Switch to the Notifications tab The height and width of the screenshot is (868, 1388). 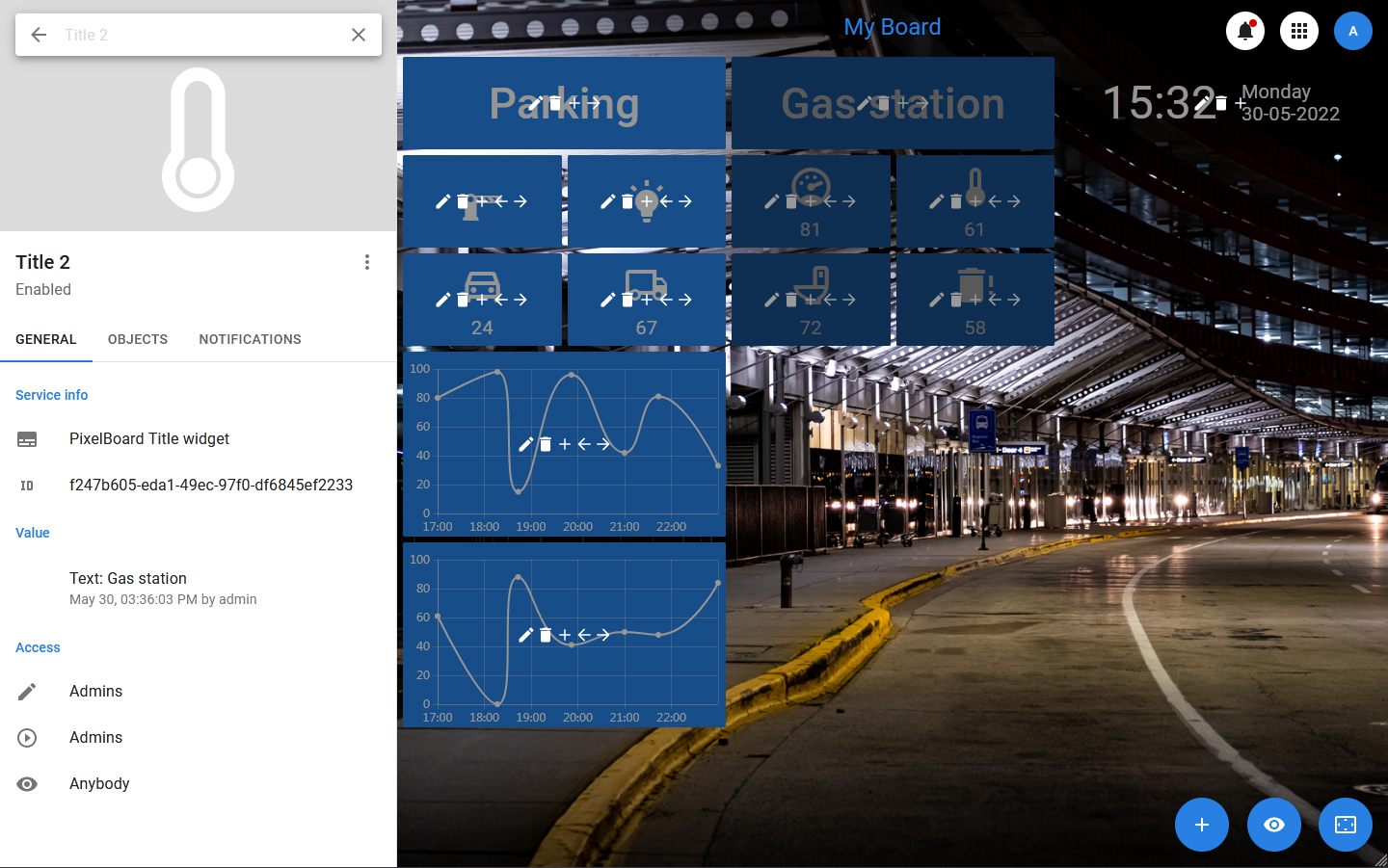point(250,339)
